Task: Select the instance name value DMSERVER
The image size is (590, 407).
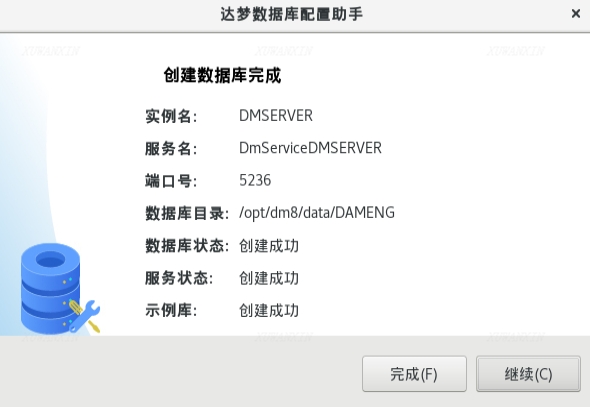Action: pyautogui.click(x=276, y=115)
